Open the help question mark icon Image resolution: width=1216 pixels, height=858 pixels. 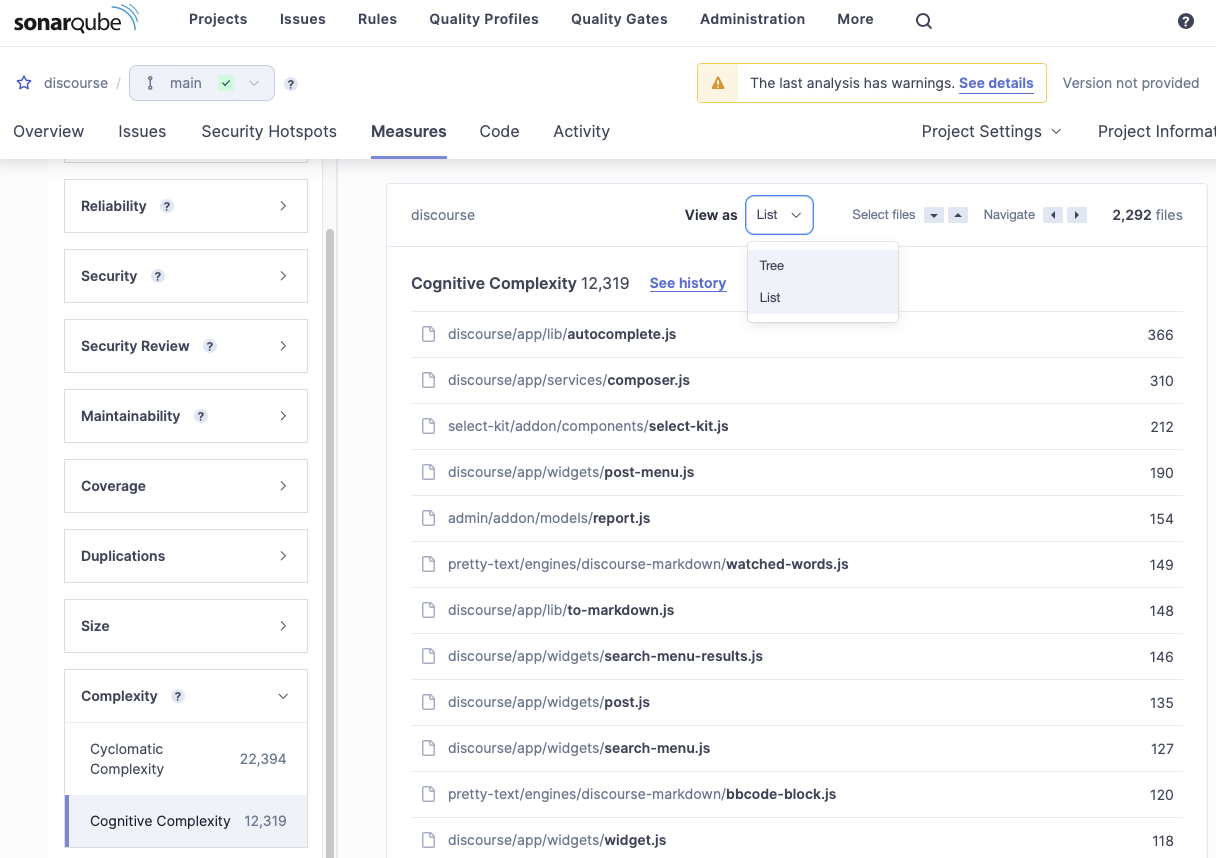click(x=1186, y=21)
